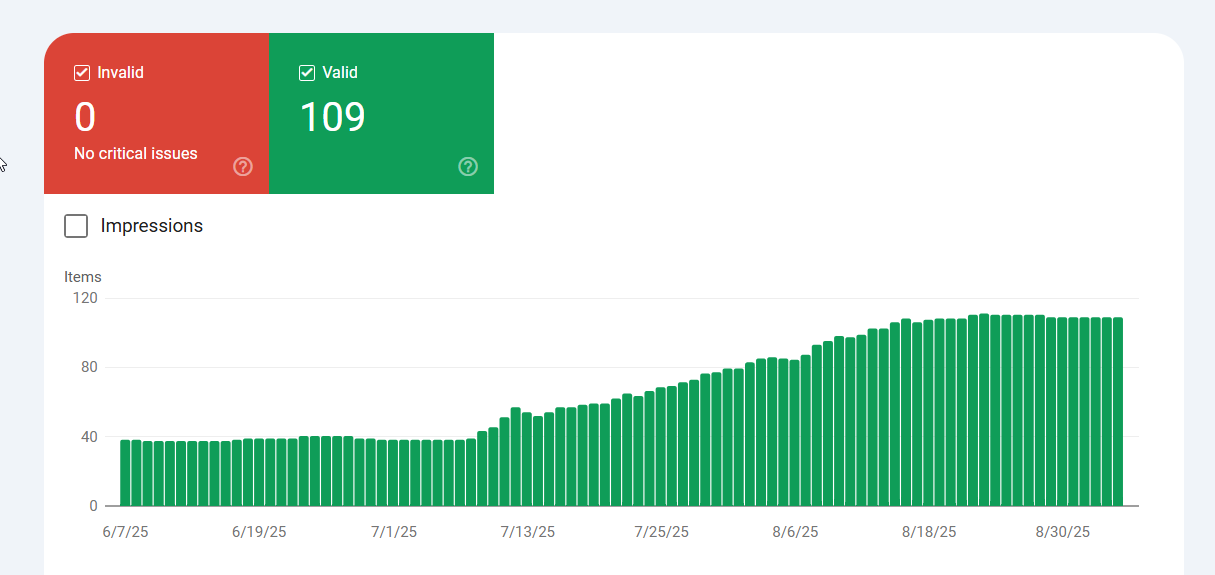Click the 'Items' axis title
Viewport: 1215px width, 575px height.
click(83, 277)
